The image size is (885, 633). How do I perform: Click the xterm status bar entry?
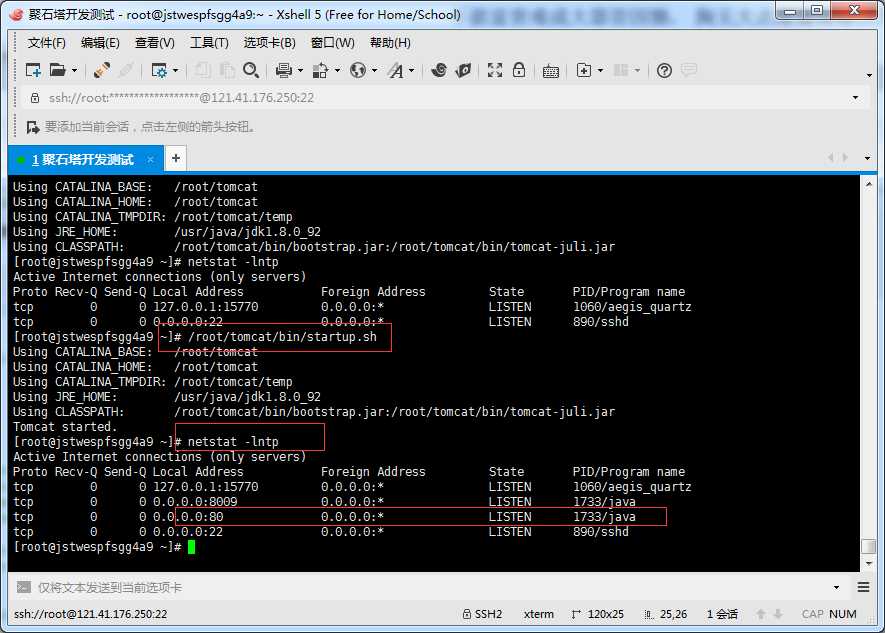pos(538,614)
